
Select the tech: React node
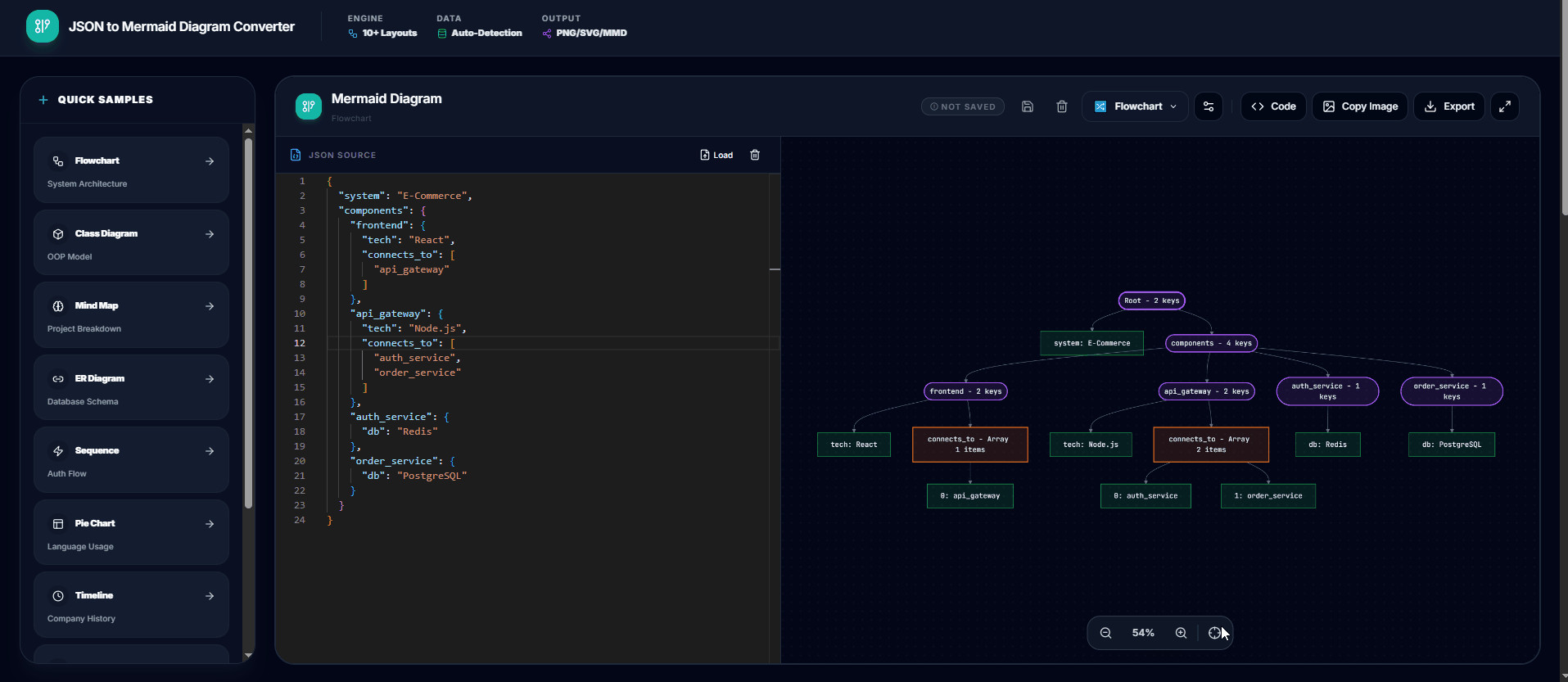click(x=854, y=445)
